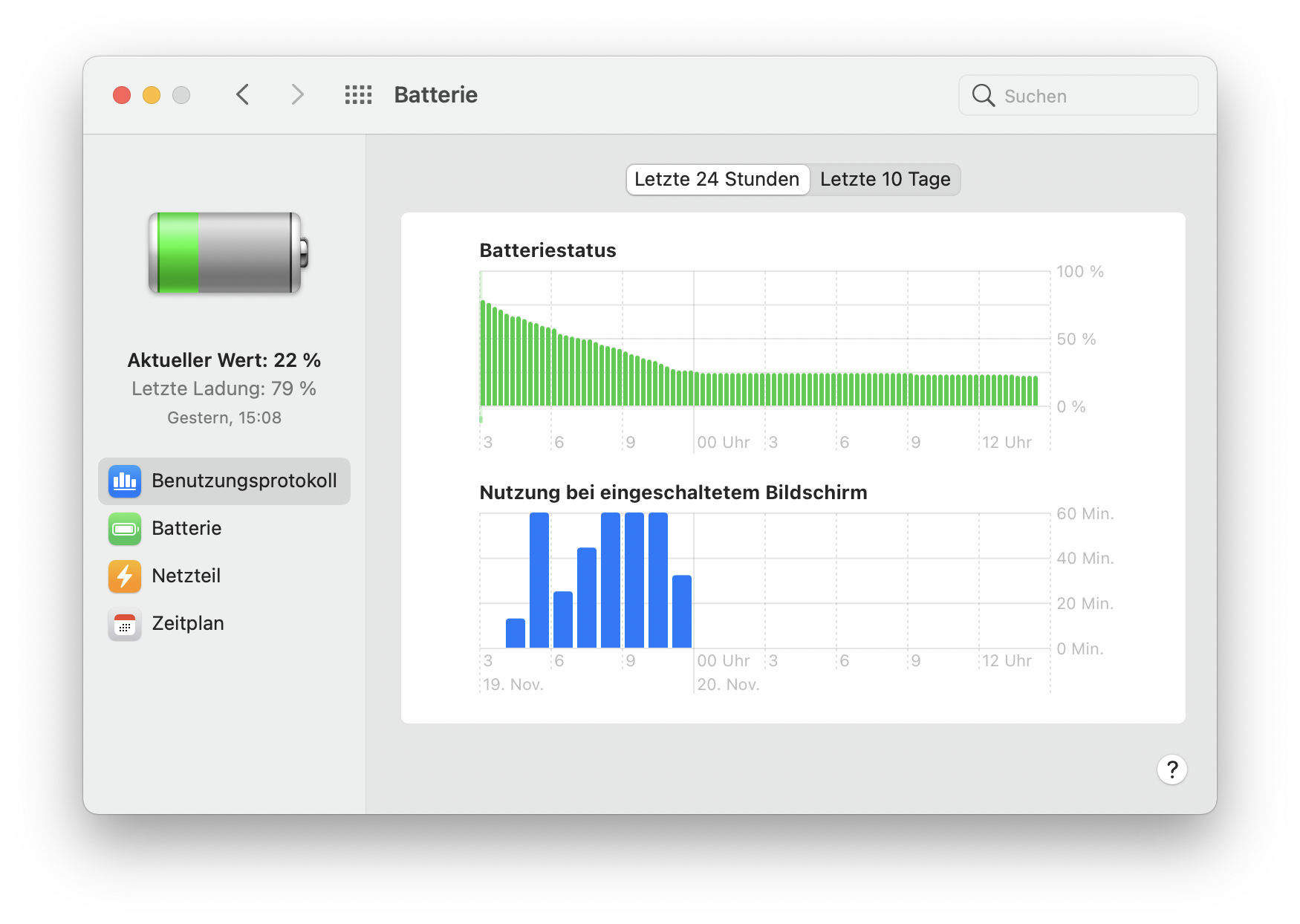The height and width of the screenshot is (924, 1300).
Task: Click the '50 %' axis label
Action: pyautogui.click(x=1076, y=339)
